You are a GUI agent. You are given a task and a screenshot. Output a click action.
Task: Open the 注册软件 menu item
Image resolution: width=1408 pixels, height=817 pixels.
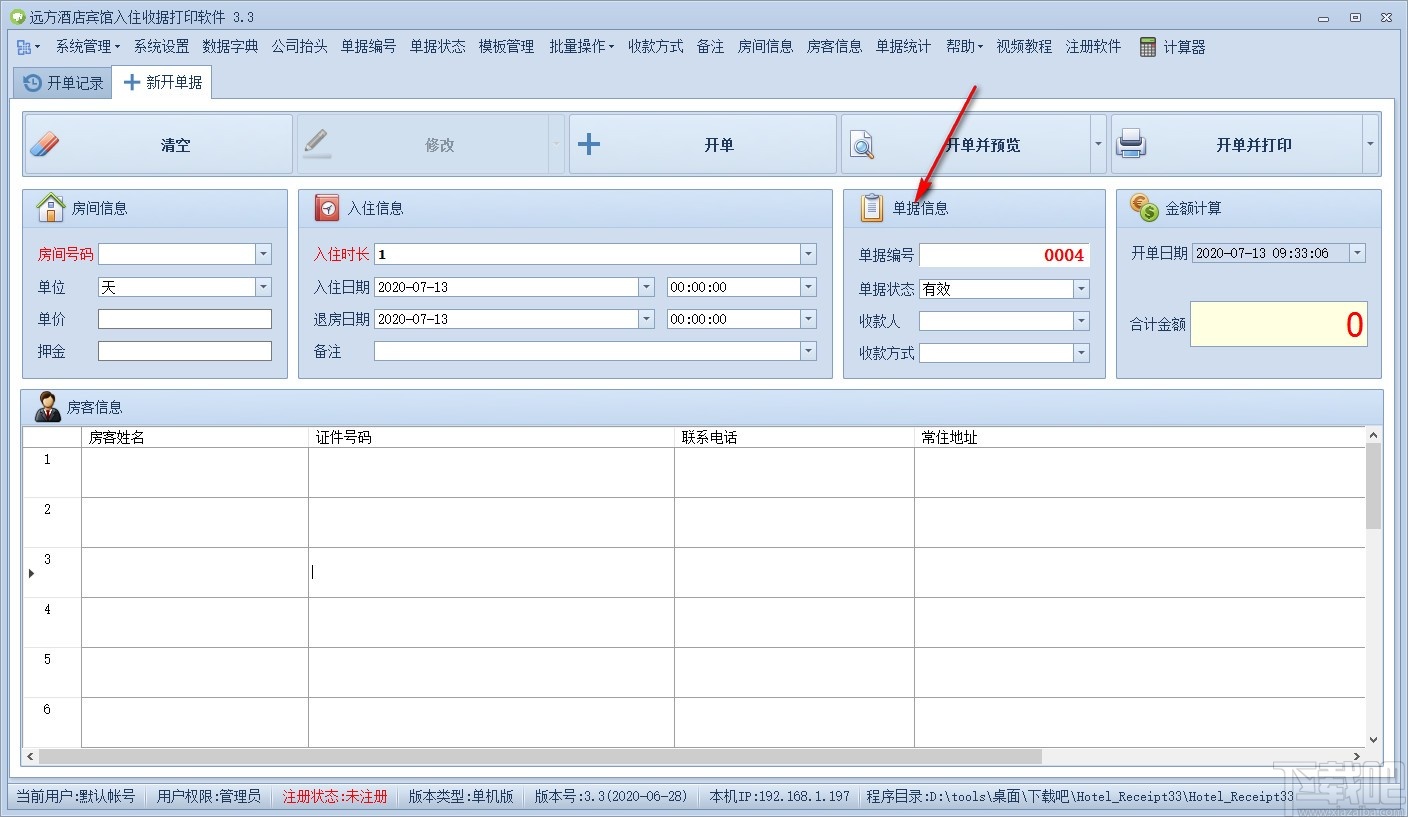coord(1094,47)
